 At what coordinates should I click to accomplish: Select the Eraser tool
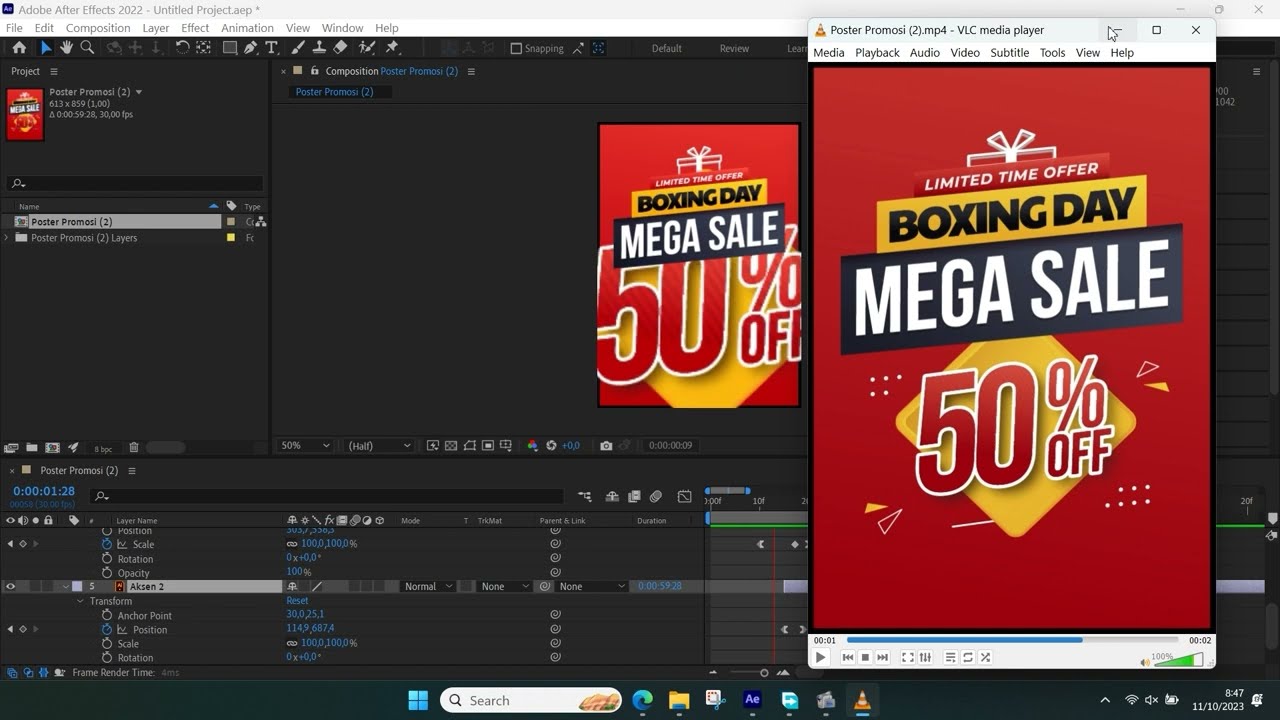click(x=340, y=48)
